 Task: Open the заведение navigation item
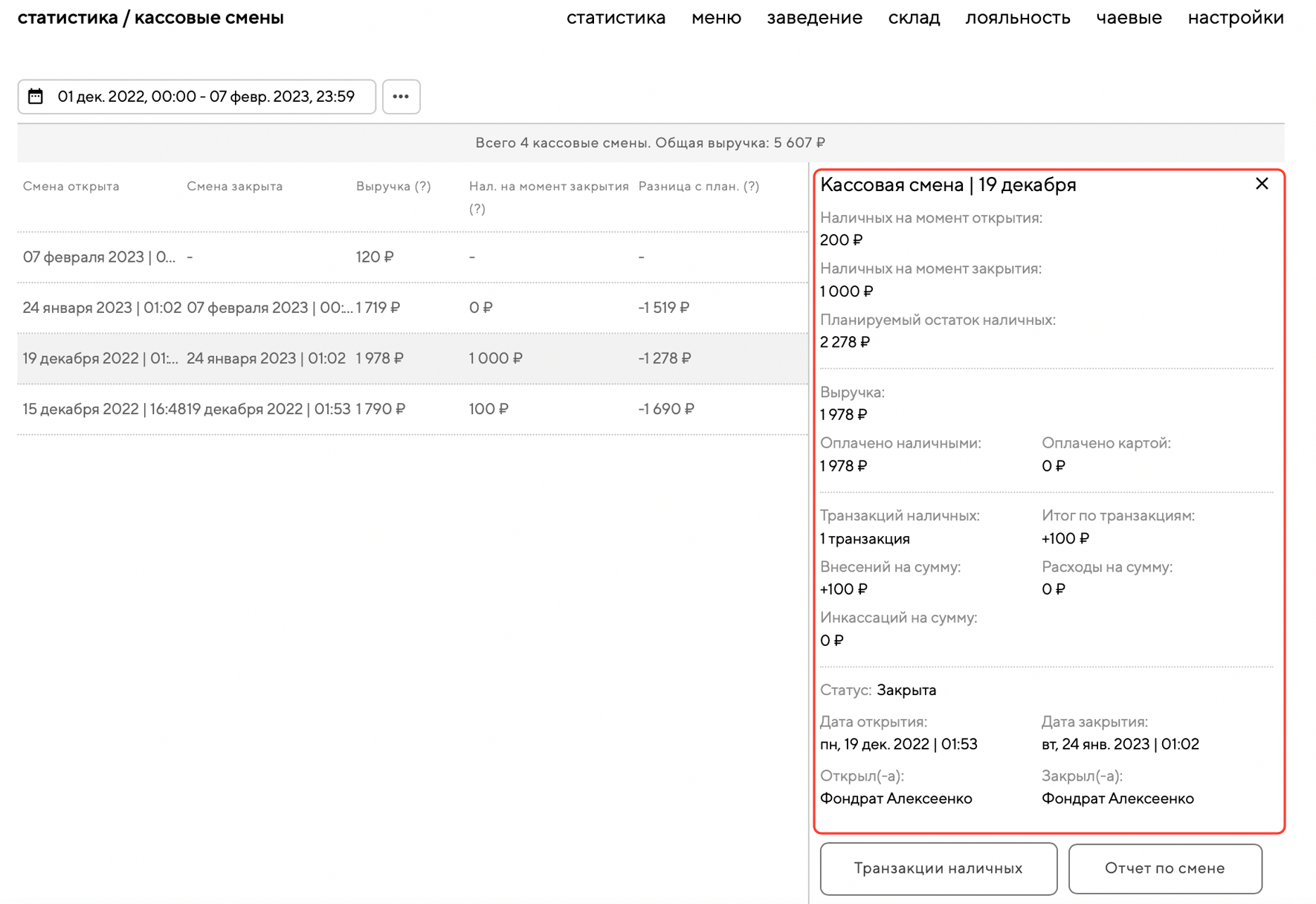click(x=814, y=18)
